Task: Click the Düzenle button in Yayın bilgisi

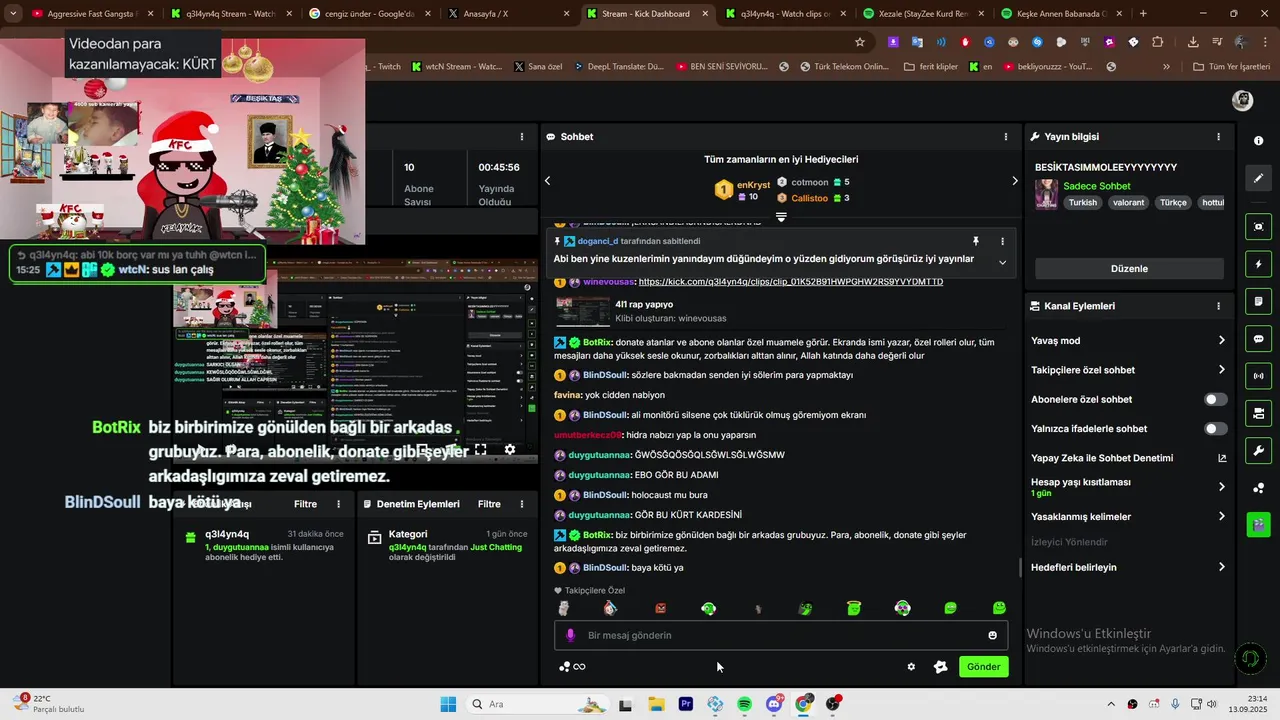Action: click(x=1129, y=268)
